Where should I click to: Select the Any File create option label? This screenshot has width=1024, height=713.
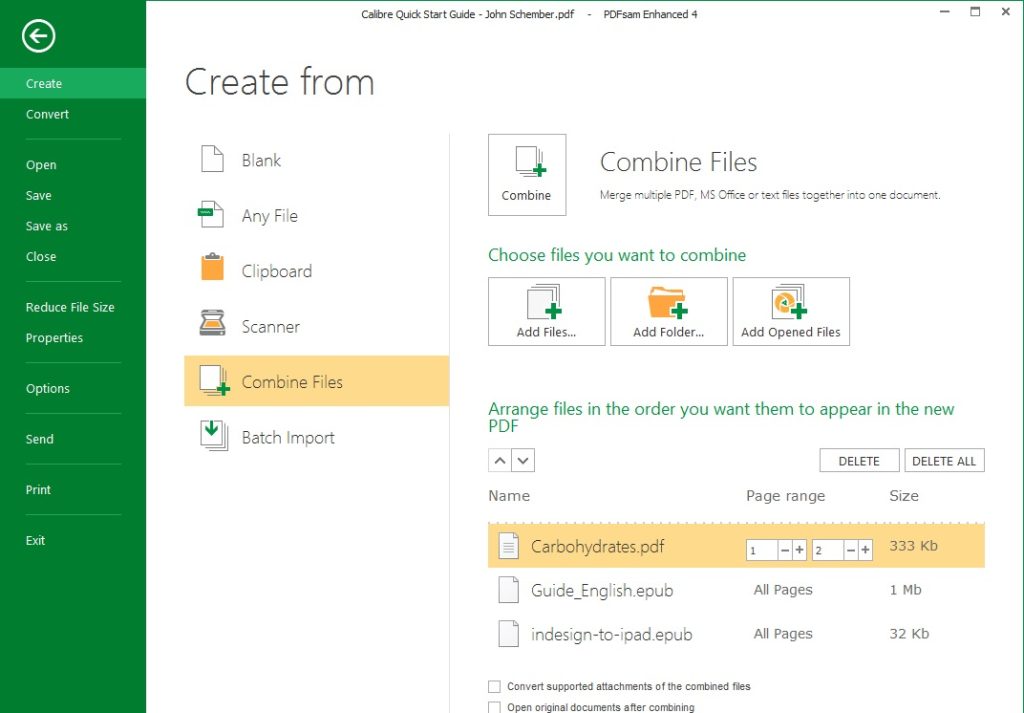pos(270,215)
